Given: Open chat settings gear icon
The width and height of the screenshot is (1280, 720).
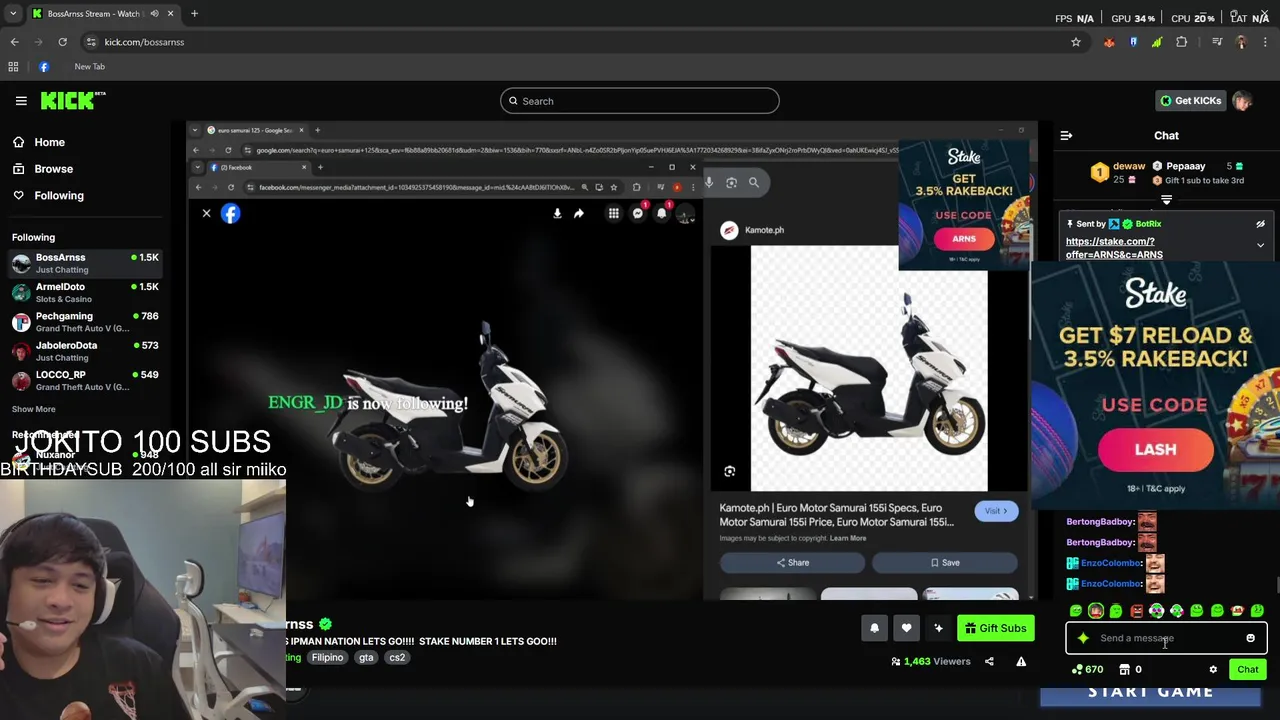Looking at the screenshot, I should pyautogui.click(x=1213, y=670).
